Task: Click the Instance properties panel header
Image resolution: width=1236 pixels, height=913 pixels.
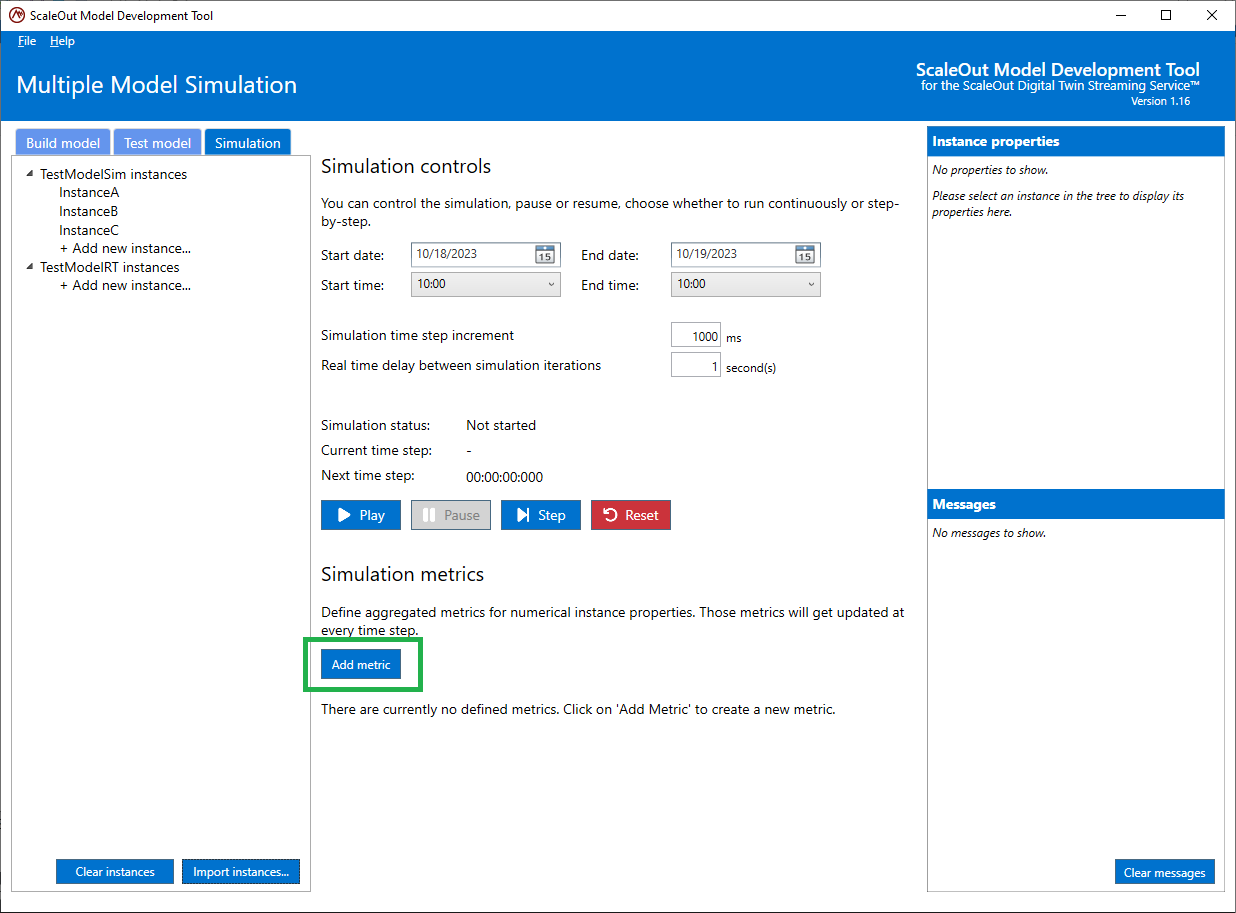Action: click(1076, 141)
